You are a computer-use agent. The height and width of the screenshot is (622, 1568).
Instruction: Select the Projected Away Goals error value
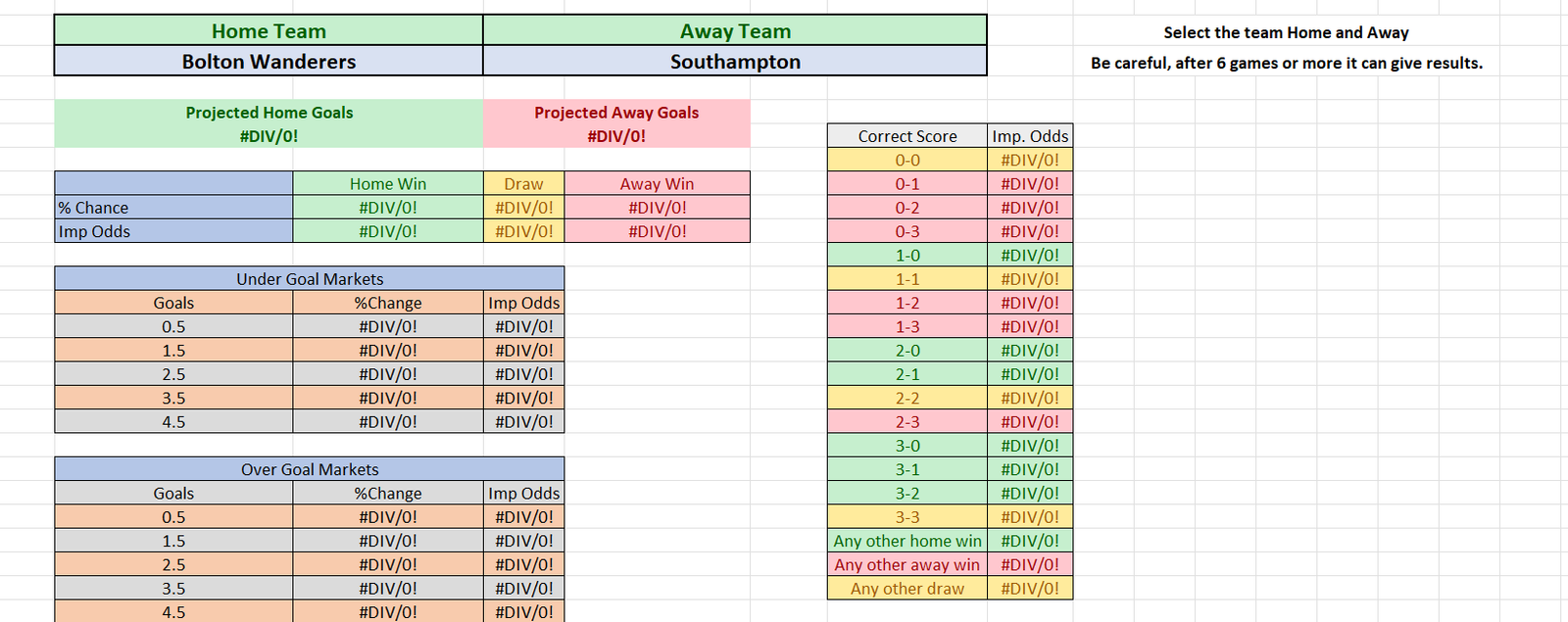point(616,136)
